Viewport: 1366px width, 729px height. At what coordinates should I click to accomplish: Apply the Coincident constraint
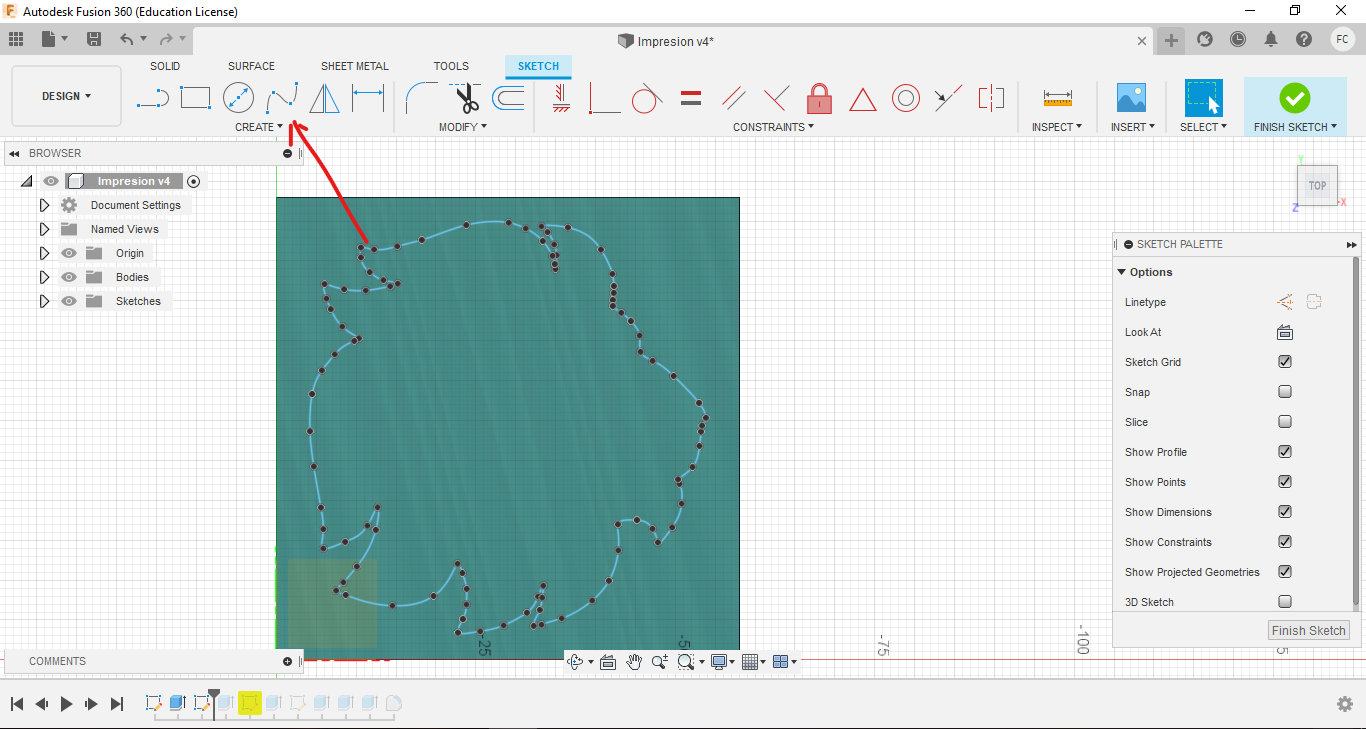pyautogui.click(x=604, y=97)
